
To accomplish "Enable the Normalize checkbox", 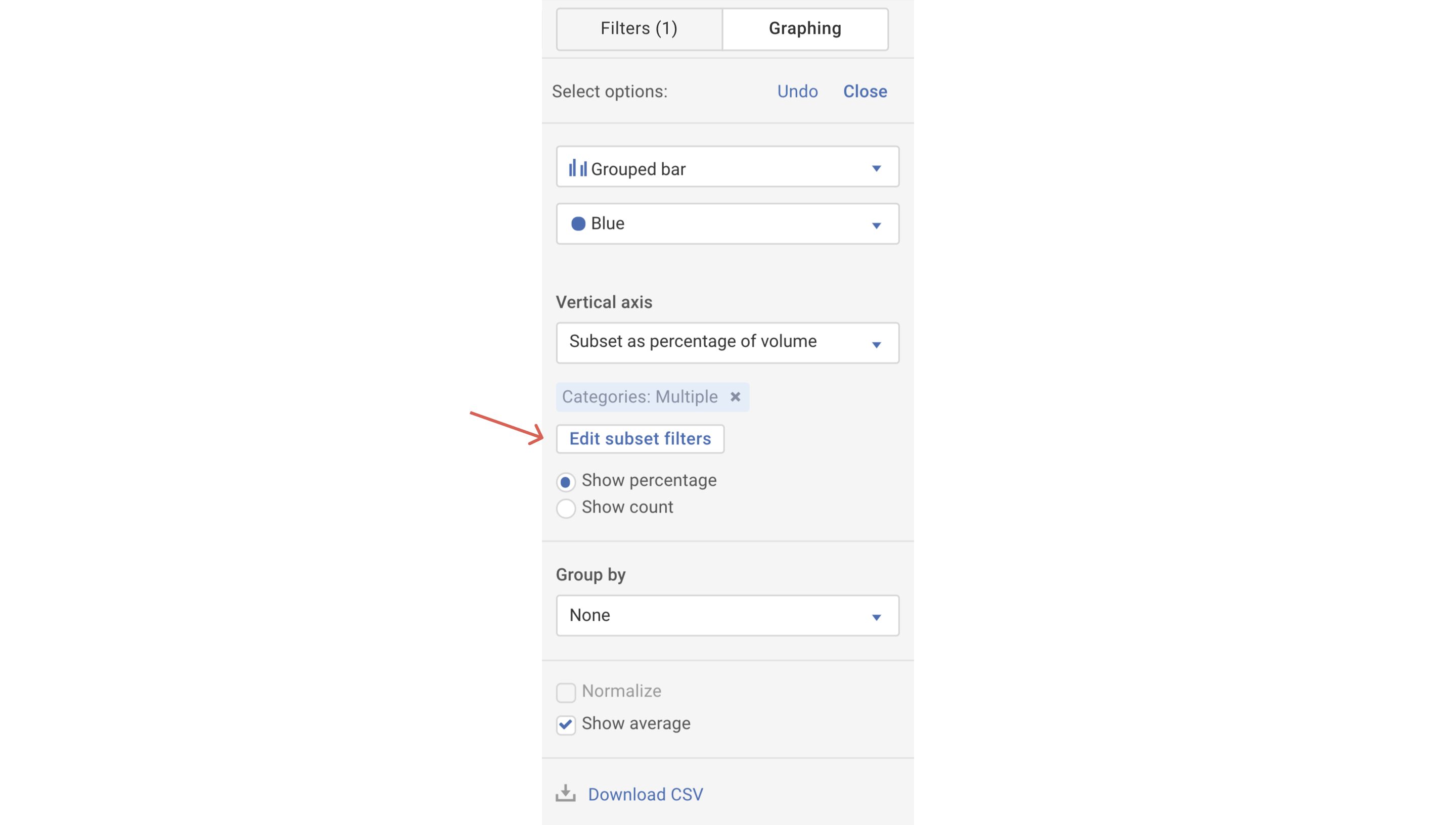I will [x=565, y=692].
